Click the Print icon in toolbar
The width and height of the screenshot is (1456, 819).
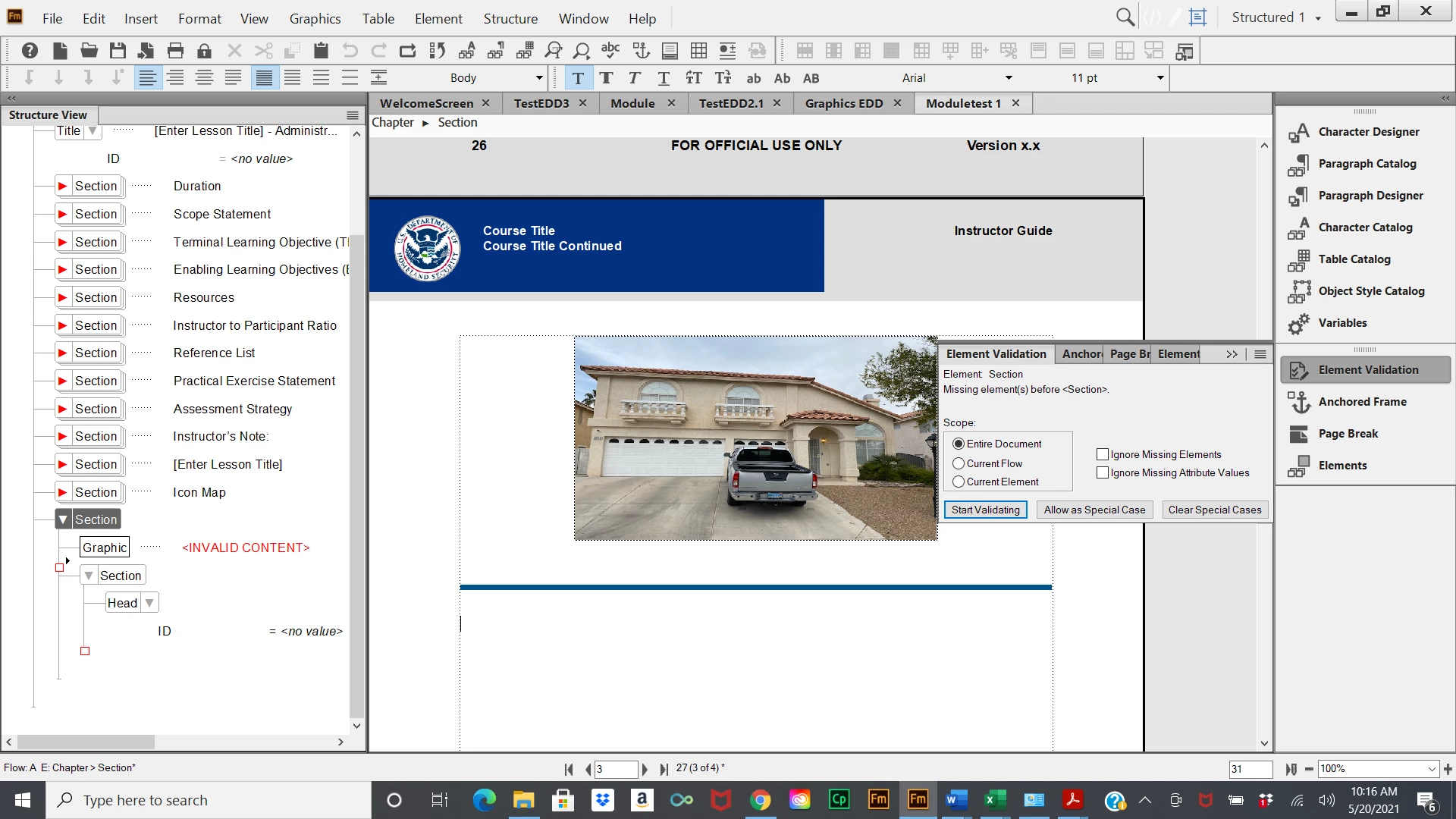pyautogui.click(x=175, y=51)
